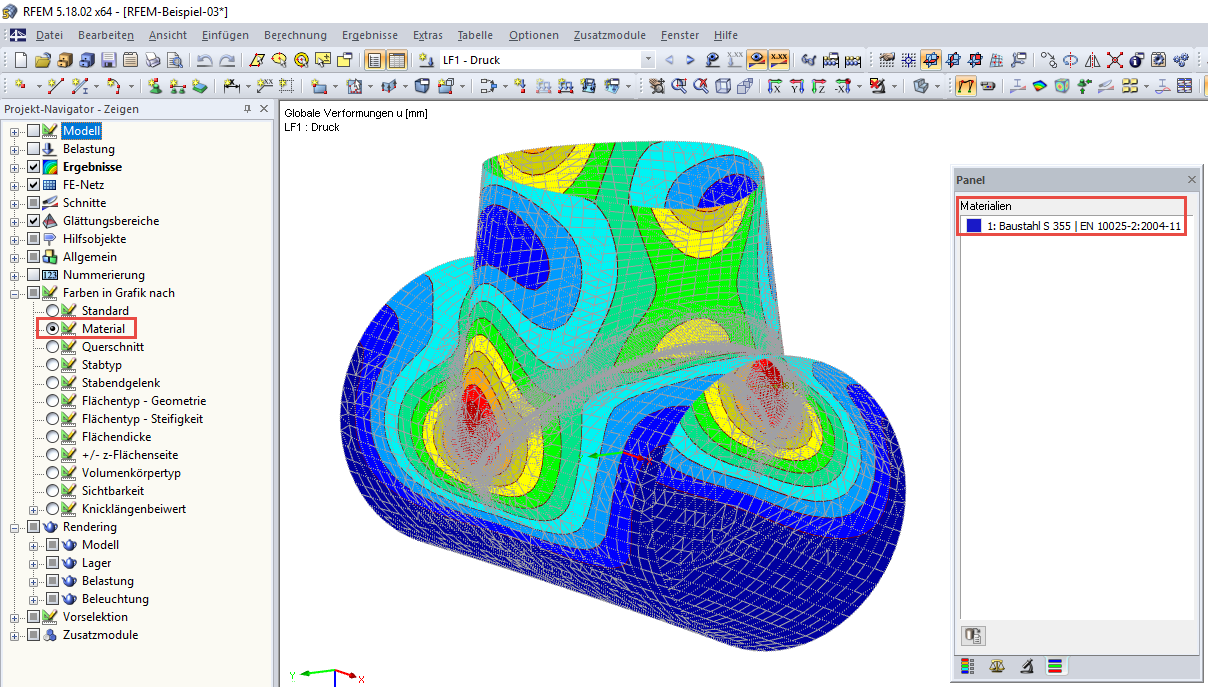The width and height of the screenshot is (1208, 687).
Task: Collapse the Rendering tree node
Action: pyautogui.click(x=15, y=527)
